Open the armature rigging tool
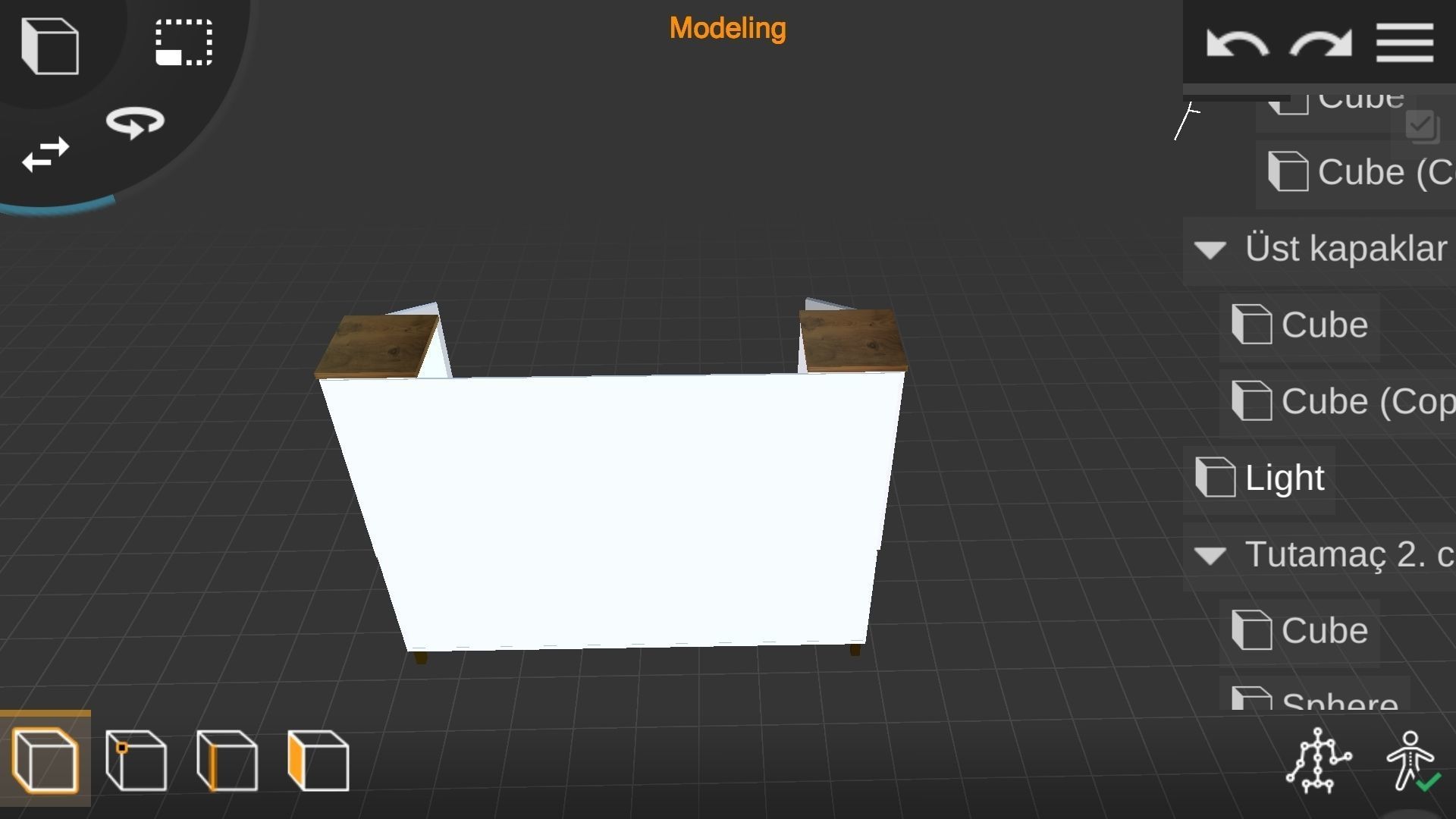This screenshot has height=819, width=1456. pyautogui.click(x=1319, y=761)
